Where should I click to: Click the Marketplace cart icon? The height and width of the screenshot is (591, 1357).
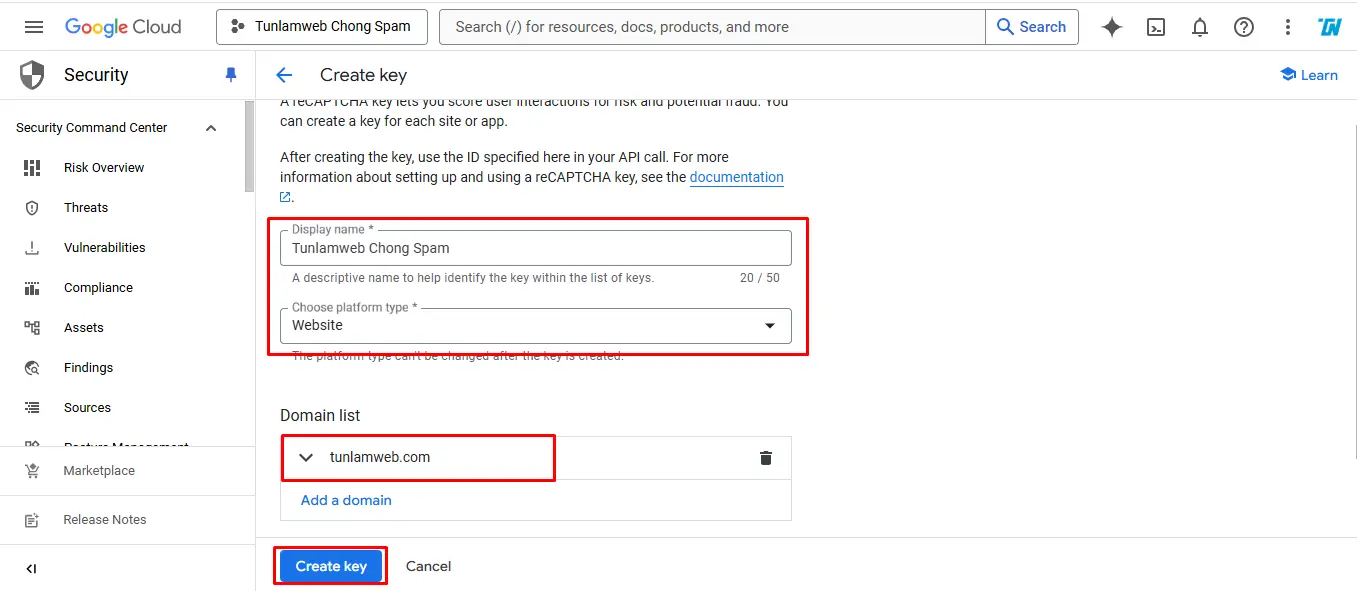click(x=32, y=471)
